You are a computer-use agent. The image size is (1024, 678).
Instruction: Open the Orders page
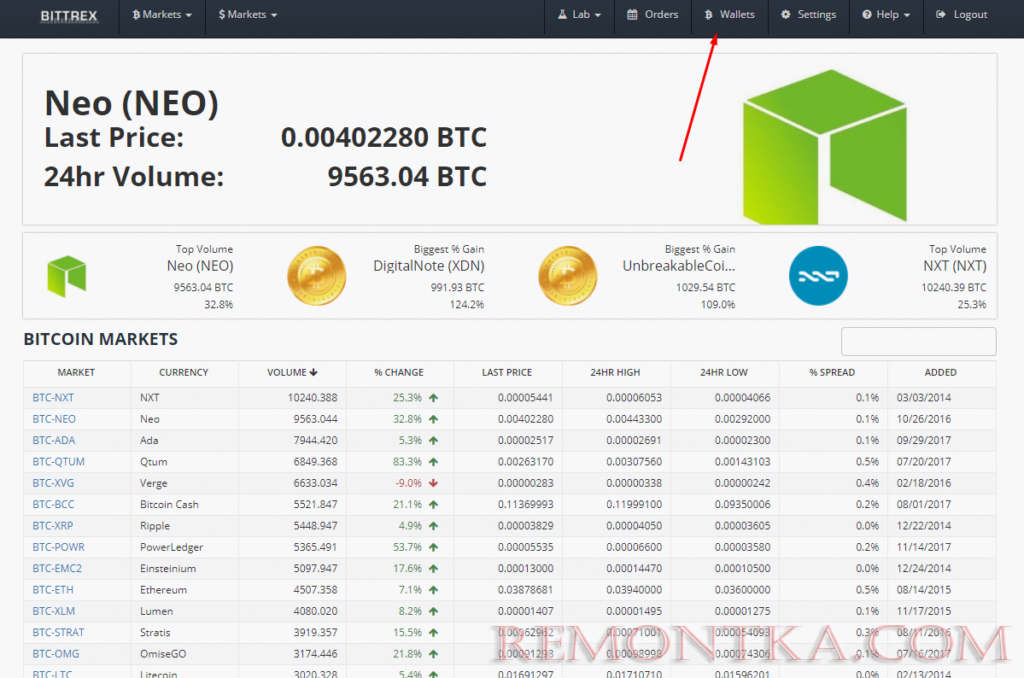(x=652, y=14)
